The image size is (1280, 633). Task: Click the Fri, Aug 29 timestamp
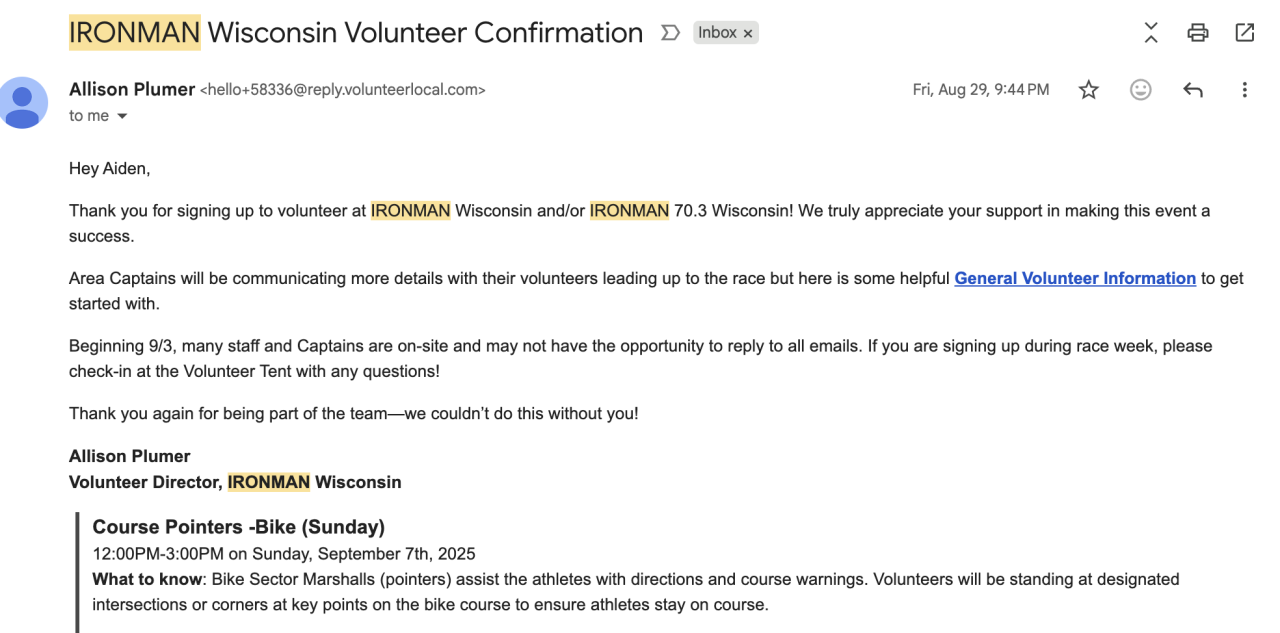click(980, 90)
